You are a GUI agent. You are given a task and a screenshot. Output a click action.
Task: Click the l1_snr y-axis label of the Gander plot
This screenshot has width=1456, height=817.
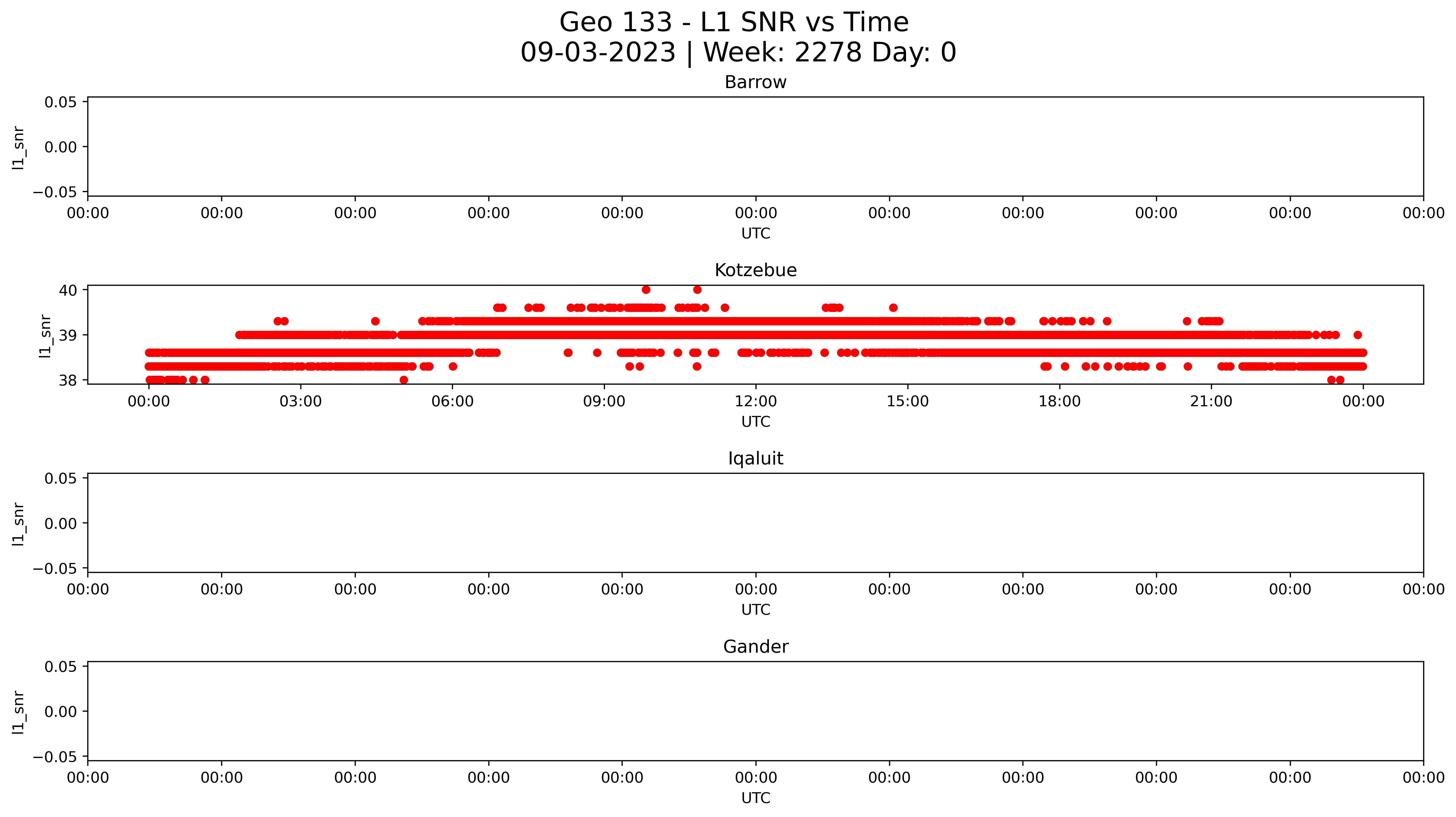click(x=18, y=712)
